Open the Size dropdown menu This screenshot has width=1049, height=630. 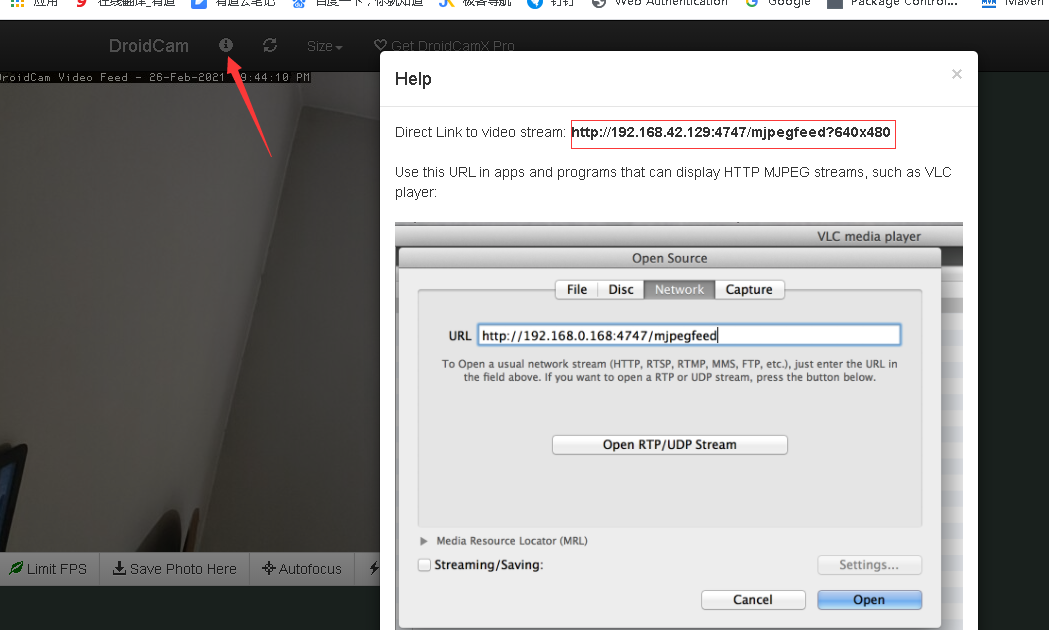pyautogui.click(x=324, y=46)
